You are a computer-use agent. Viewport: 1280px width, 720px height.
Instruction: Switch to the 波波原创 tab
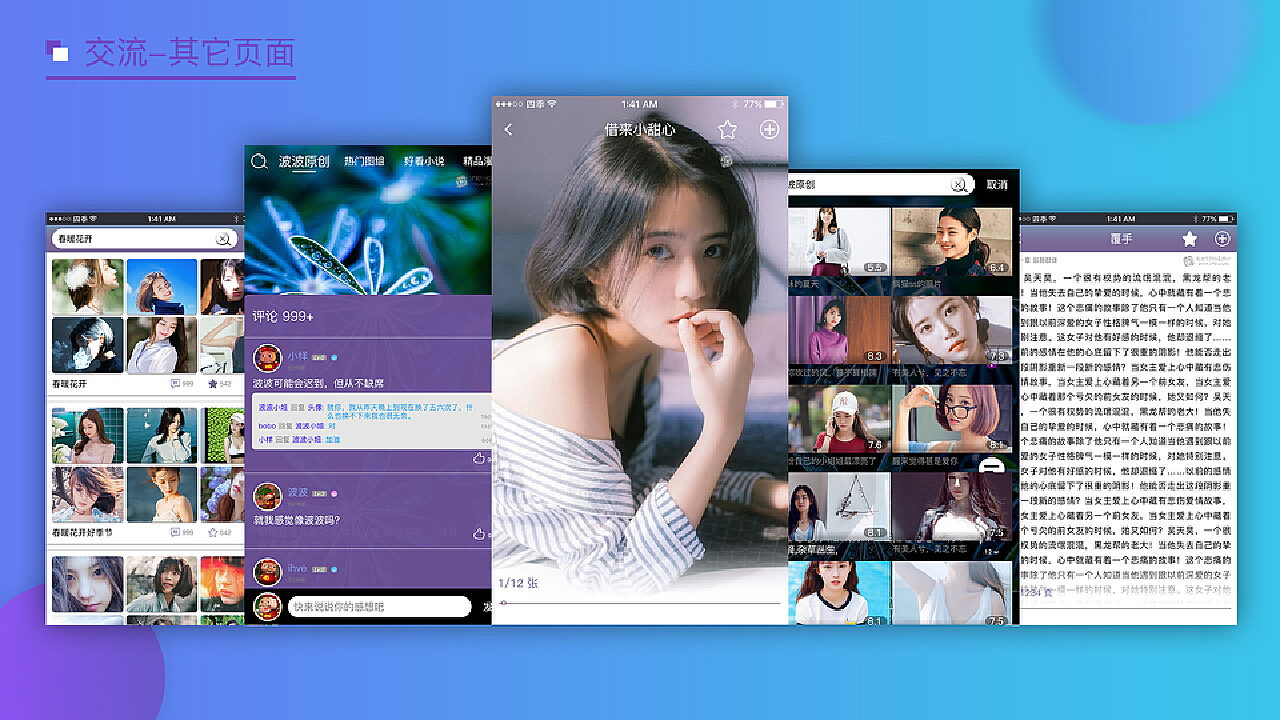304,161
